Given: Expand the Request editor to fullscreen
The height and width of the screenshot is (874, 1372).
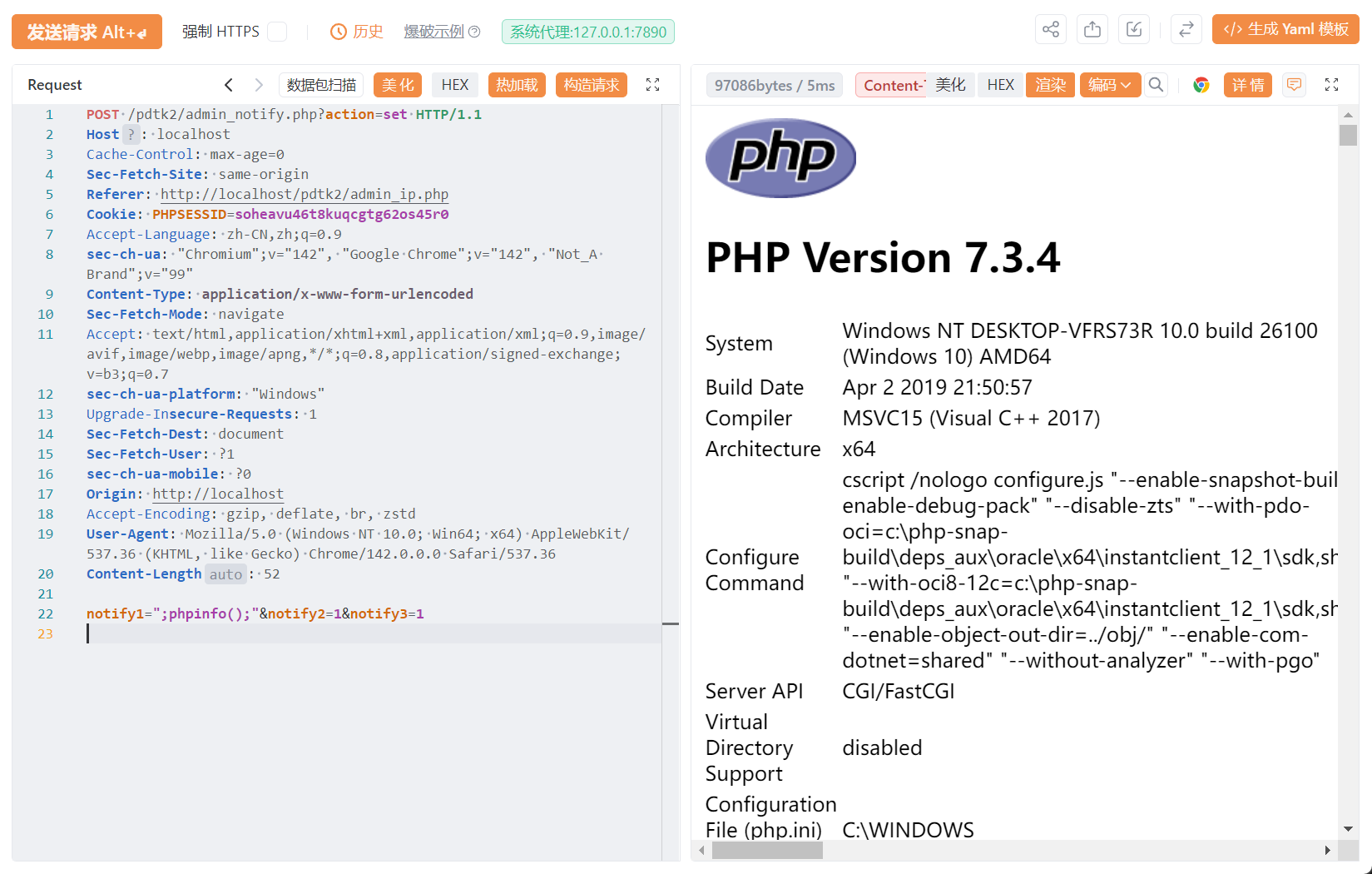Looking at the screenshot, I should 653,85.
